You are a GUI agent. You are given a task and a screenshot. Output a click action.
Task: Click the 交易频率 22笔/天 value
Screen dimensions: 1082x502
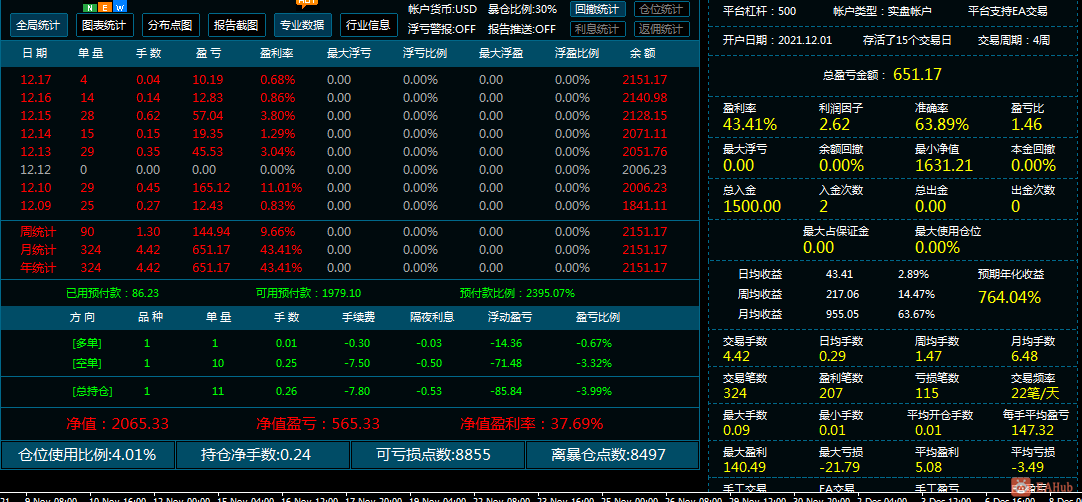[x=1035, y=393]
